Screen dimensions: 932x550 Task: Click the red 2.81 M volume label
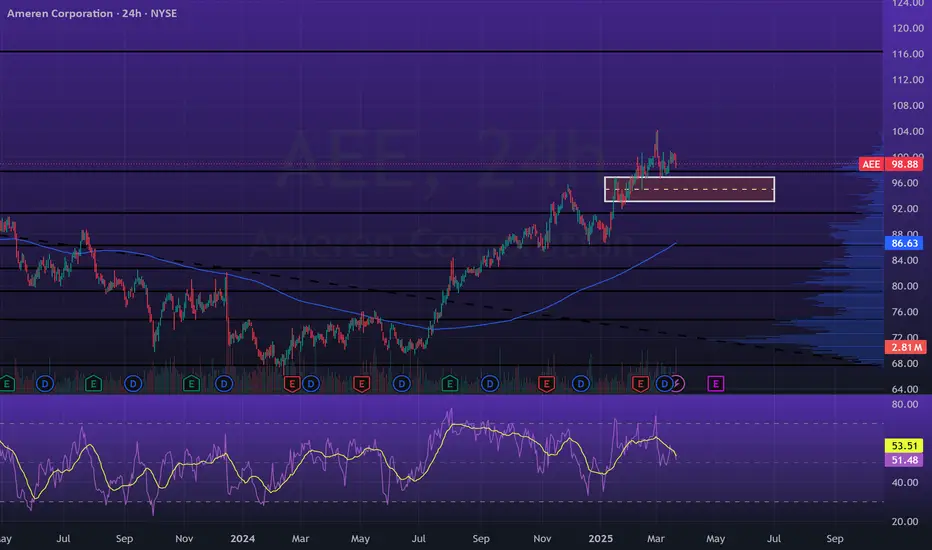click(904, 347)
